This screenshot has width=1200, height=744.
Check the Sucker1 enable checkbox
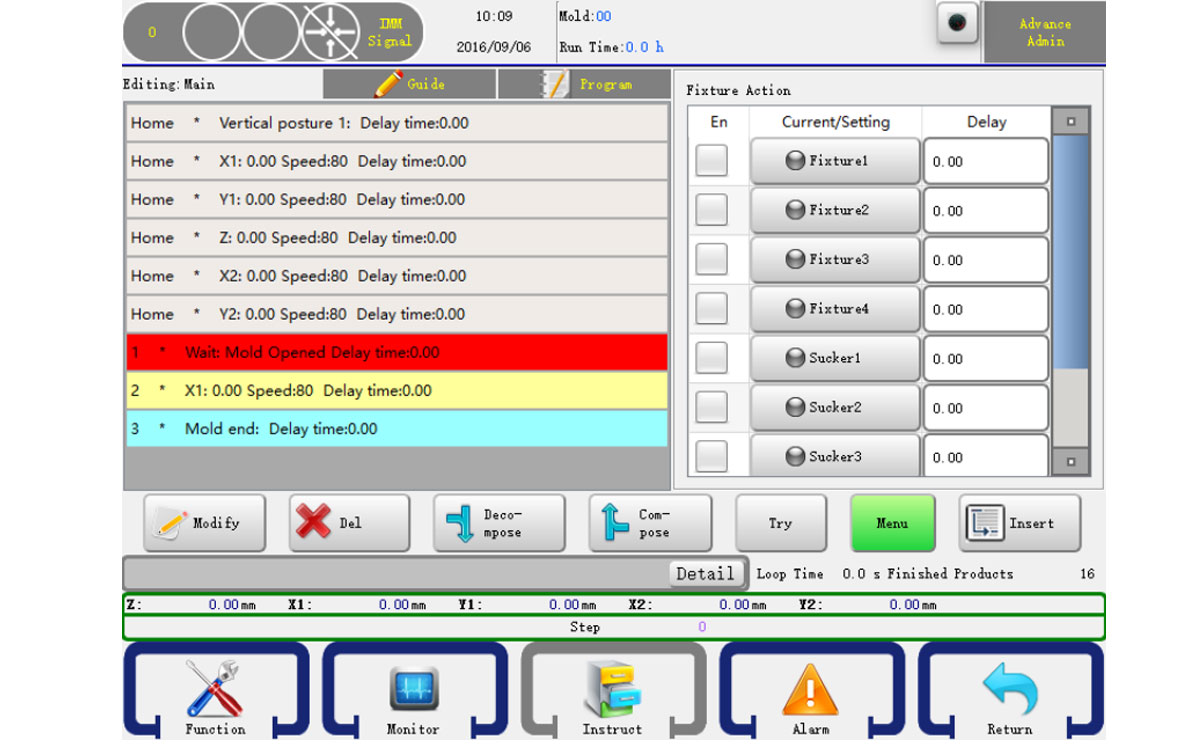pyautogui.click(x=711, y=357)
